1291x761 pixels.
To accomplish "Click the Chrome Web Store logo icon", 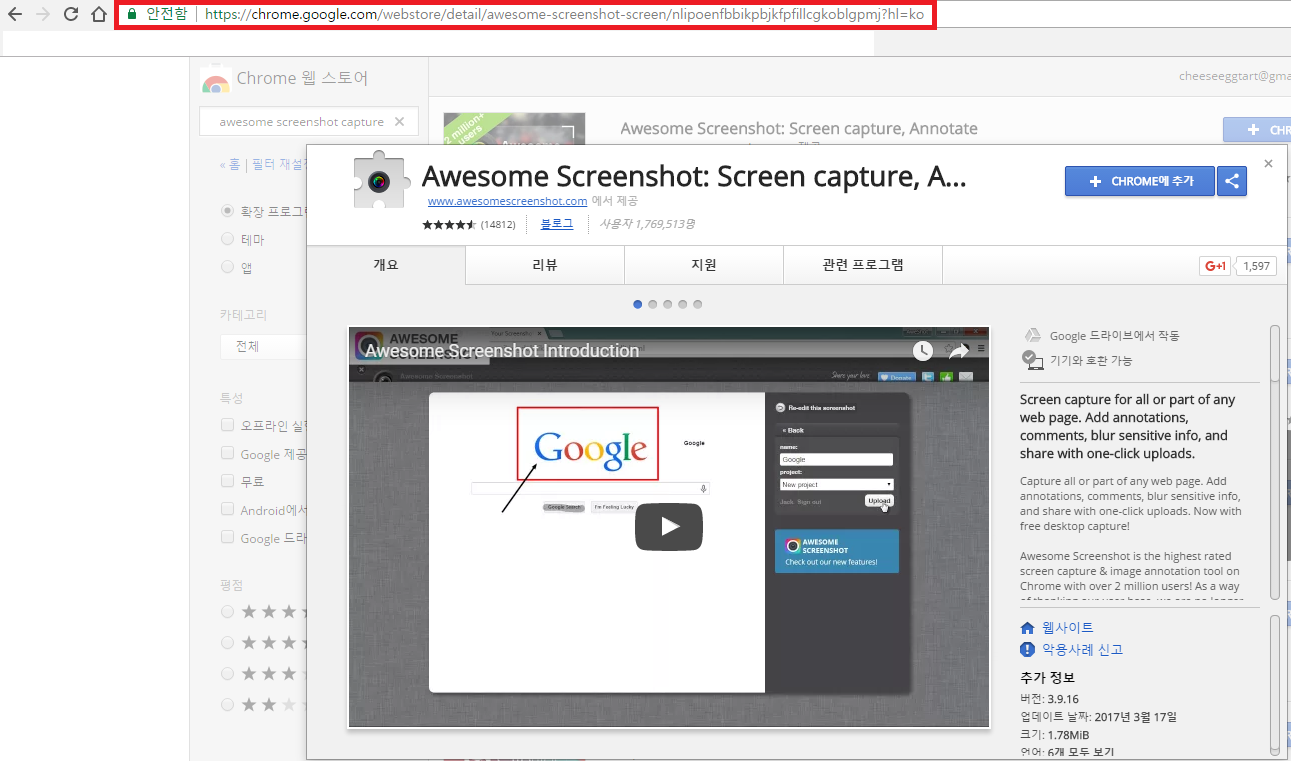I will pyautogui.click(x=215, y=80).
